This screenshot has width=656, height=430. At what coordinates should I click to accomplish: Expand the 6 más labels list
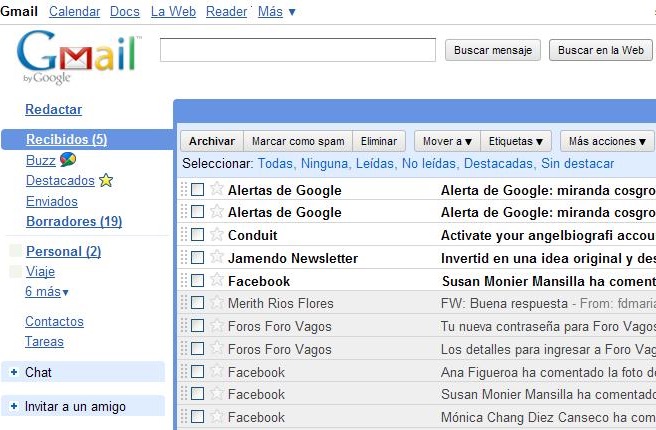tap(46, 292)
